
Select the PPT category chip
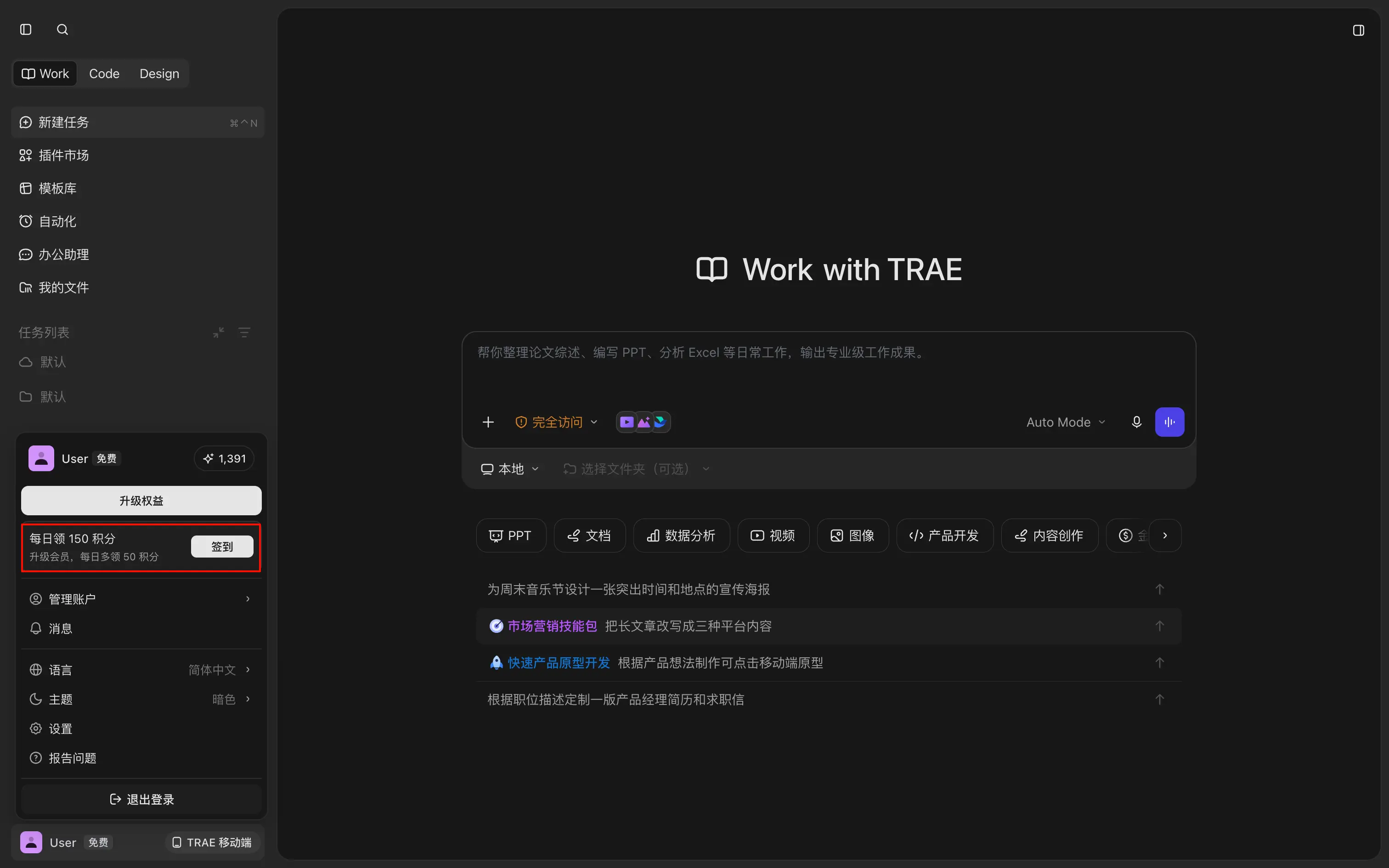pyautogui.click(x=511, y=535)
